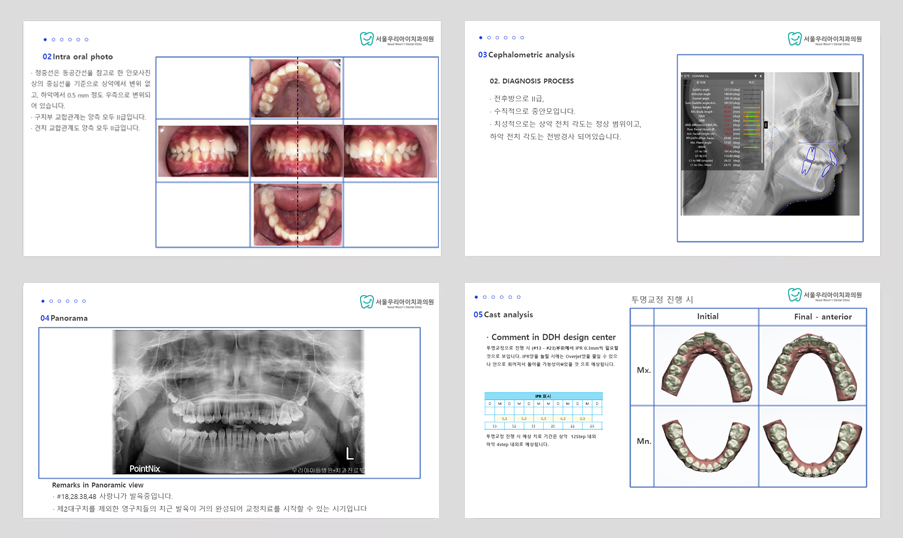
Task: Click the tooth logo on the Panorama slide
Action: pyautogui.click(x=367, y=302)
